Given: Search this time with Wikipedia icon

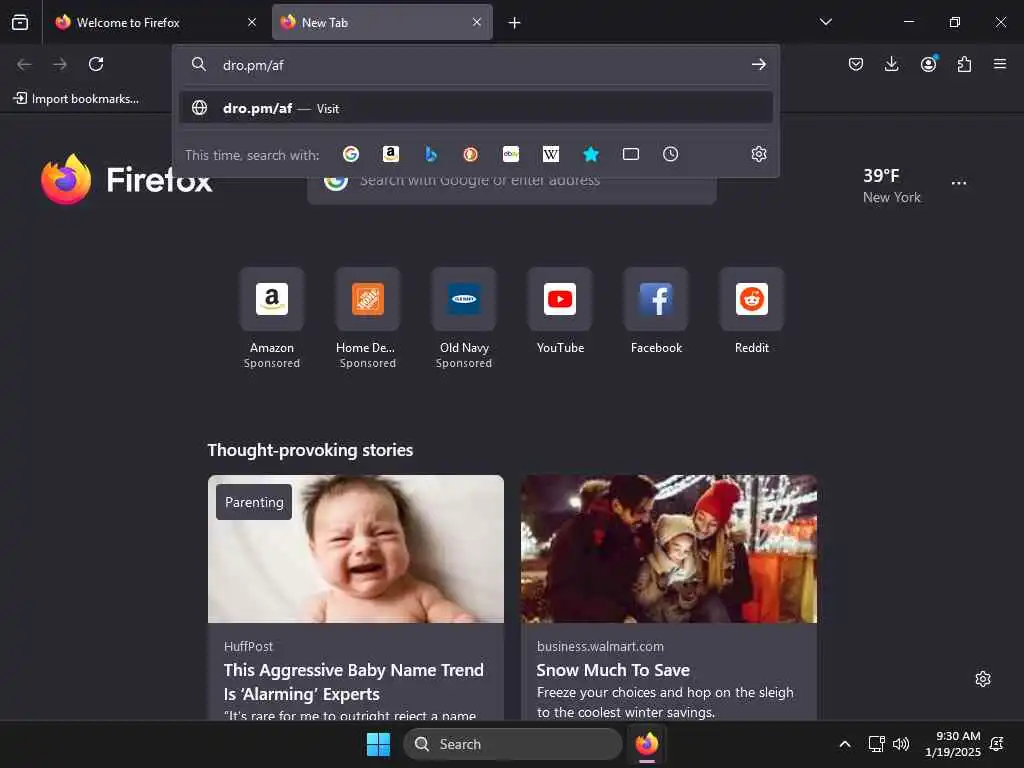Looking at the screenshot, I should point(551,154).
